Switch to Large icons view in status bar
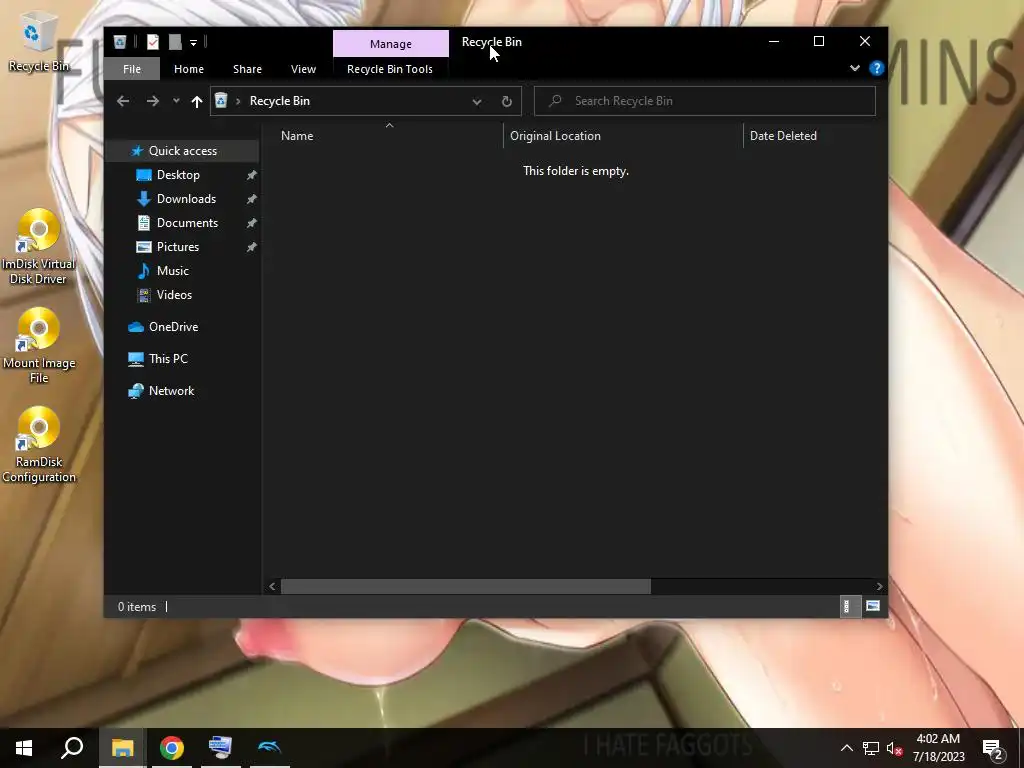Viewport: 1024px width, 768px height. coord(872,607)
